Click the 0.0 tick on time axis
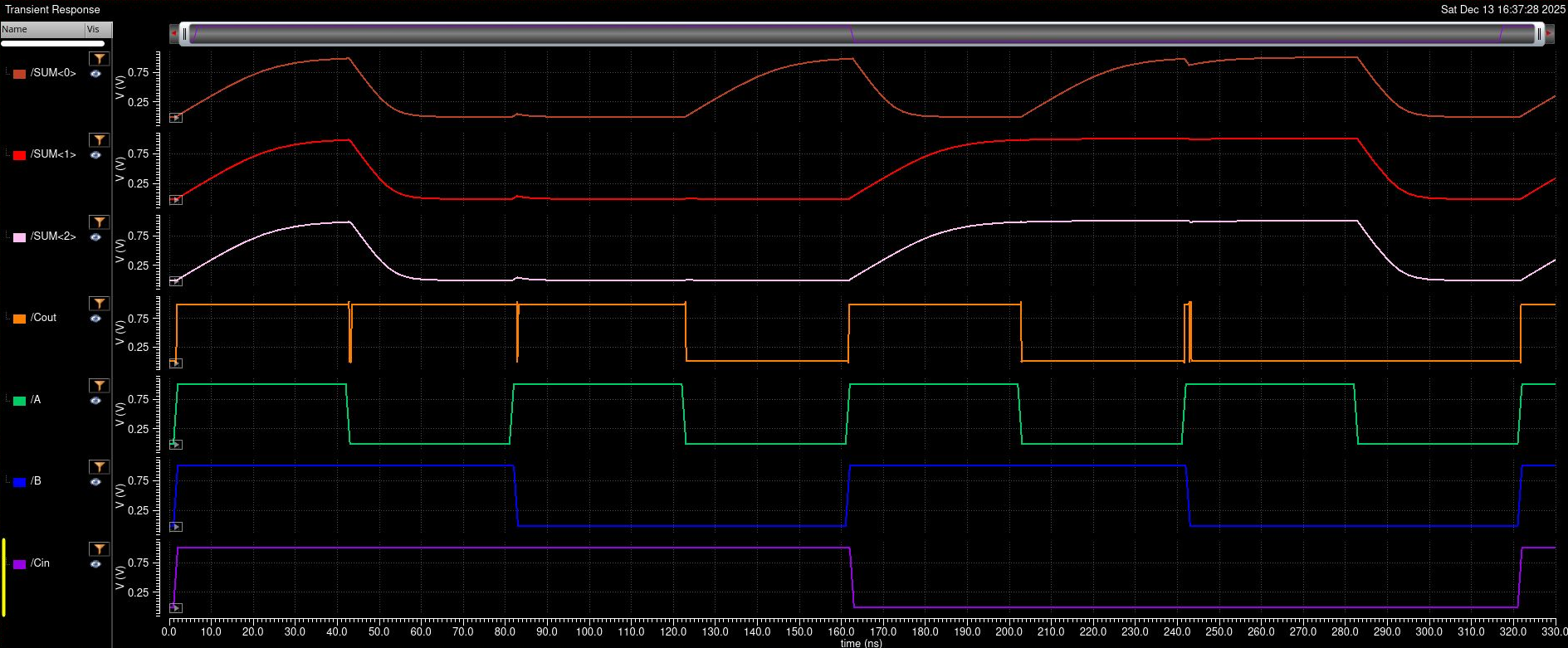Image resolution: width=1568 pixels, height=648 pixels. 169,632
